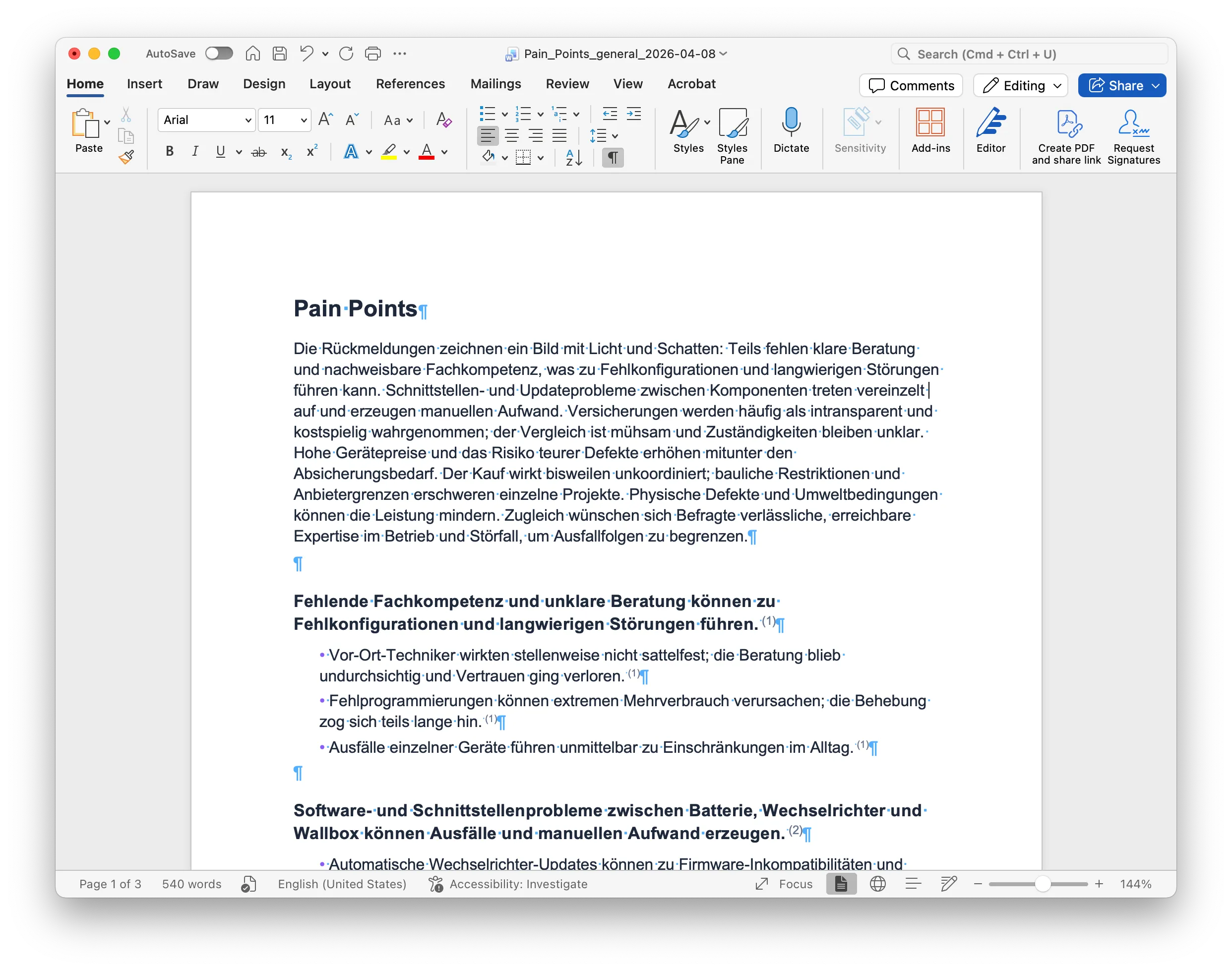Expand the font size 11 dropdown
The image size is (1232, 971).
coord(304,121)
